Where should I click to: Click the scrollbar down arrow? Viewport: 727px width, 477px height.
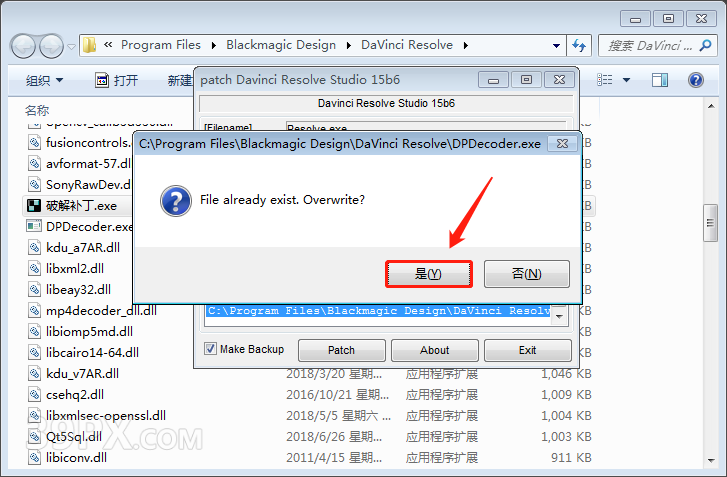tap(711, 460)
